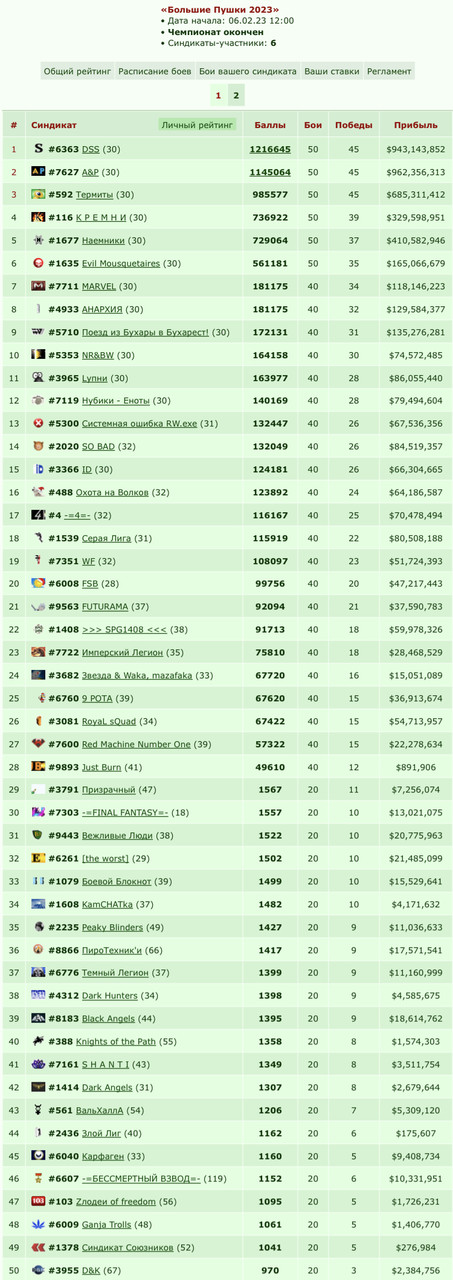This screenshot has height=1280, width=453.
Task: Click the MARVEL syndicate emblem
Action: pyautogui.click(x=38, y=286)
